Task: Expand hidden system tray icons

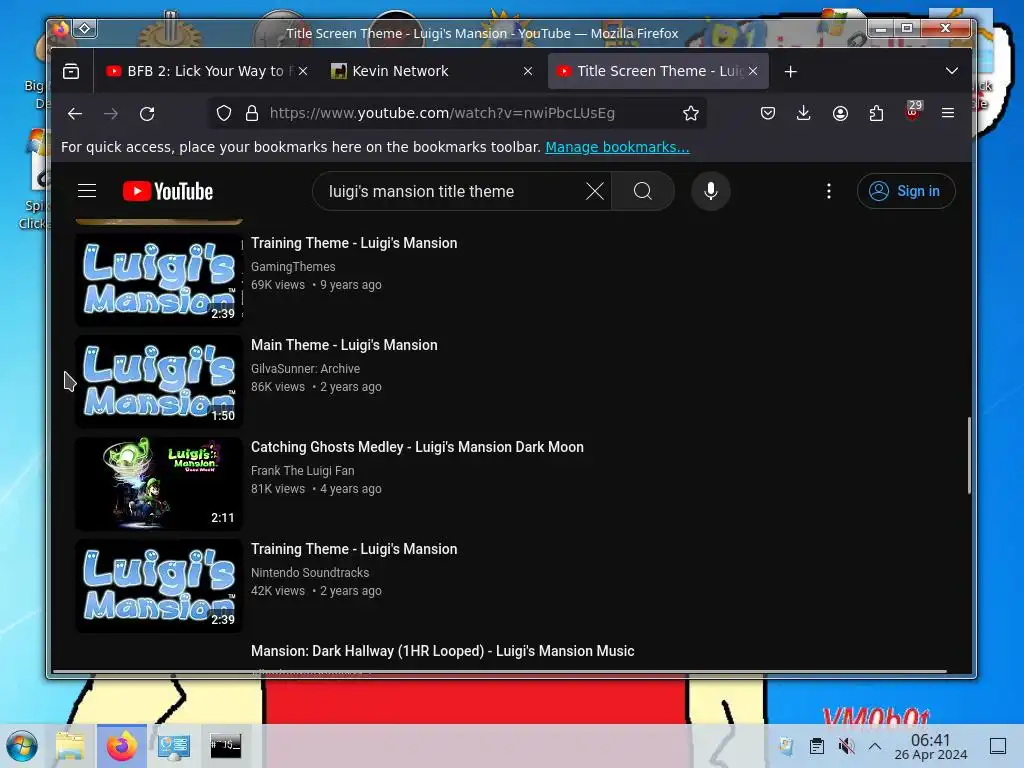Action: pyautogui.click(x=875, y=746)
